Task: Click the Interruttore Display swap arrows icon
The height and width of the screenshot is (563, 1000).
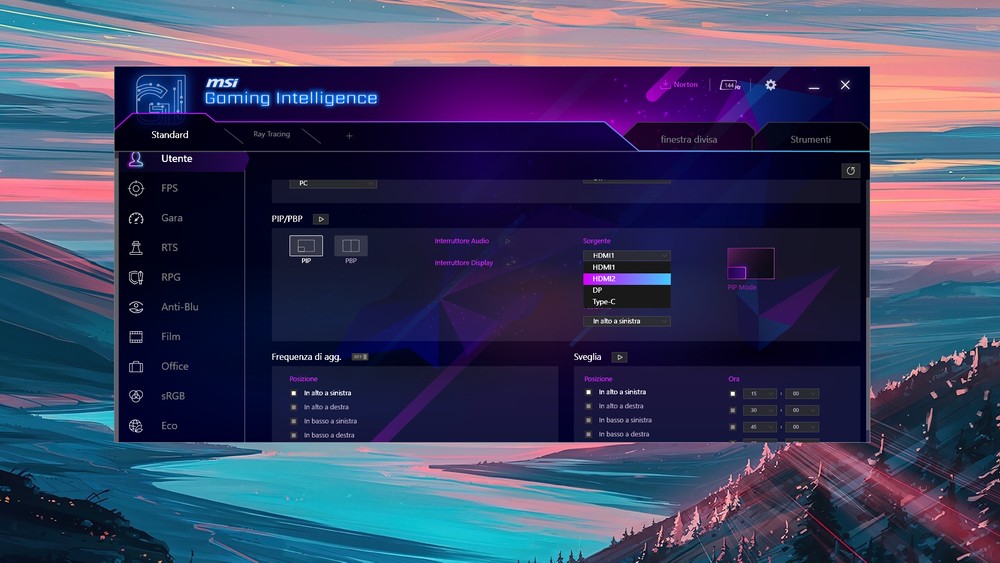Action: coord(511,263)
